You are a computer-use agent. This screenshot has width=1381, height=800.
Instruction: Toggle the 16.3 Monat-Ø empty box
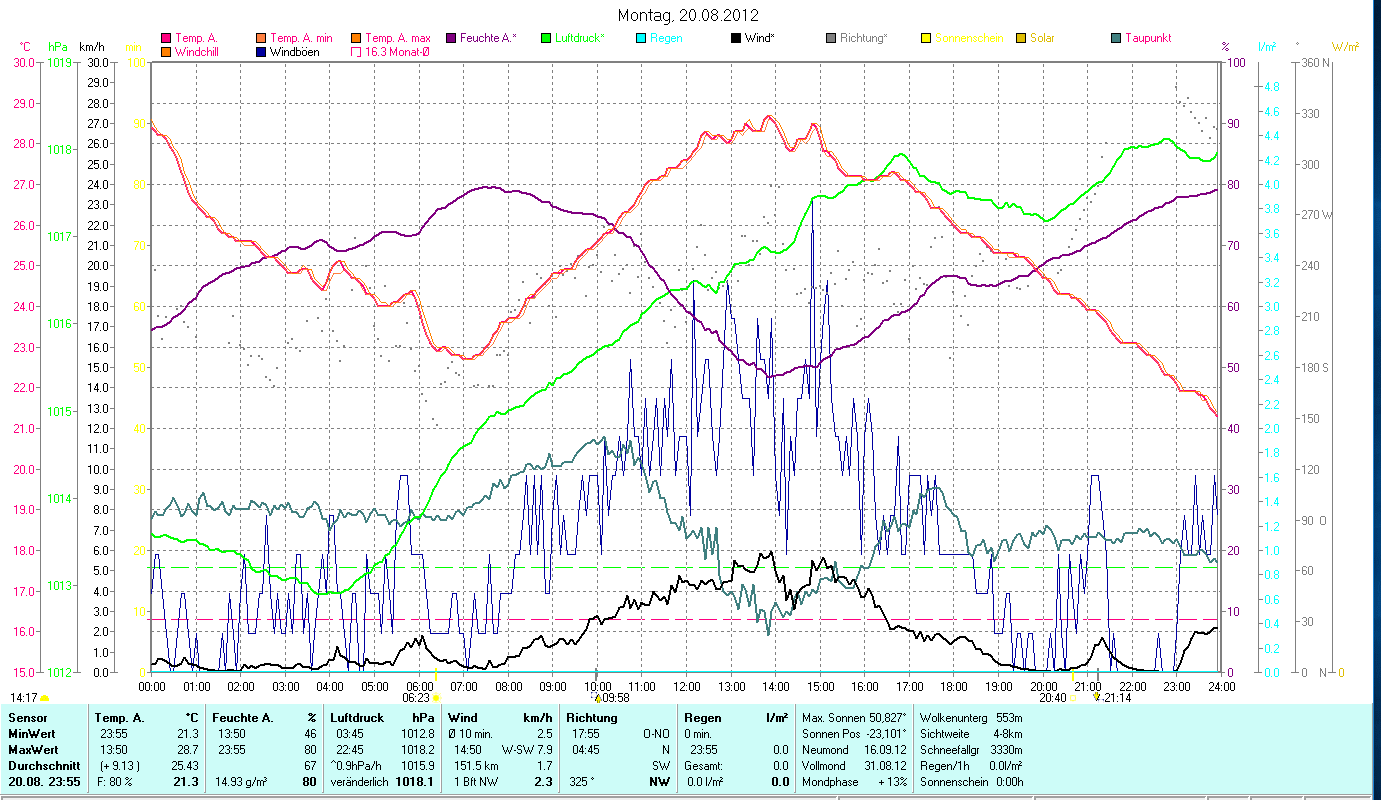(x=357, y=51)
